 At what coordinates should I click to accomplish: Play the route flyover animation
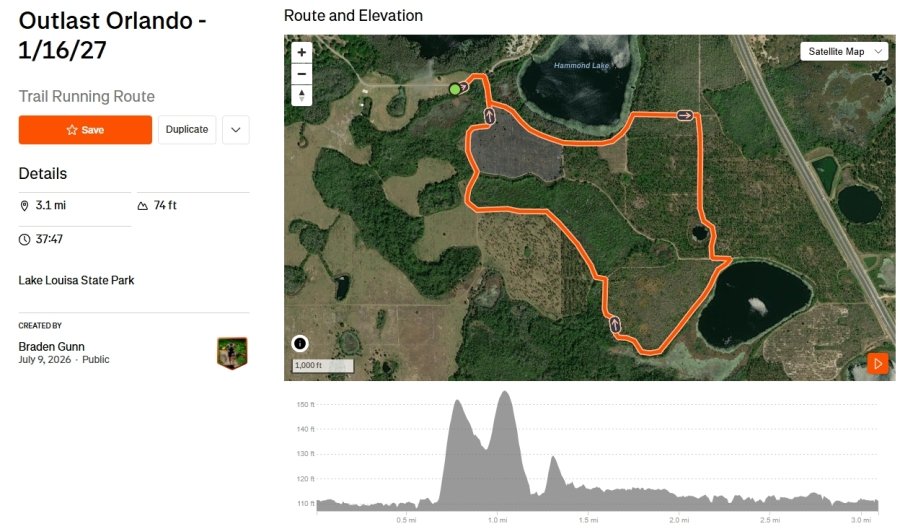coord(878,363)
